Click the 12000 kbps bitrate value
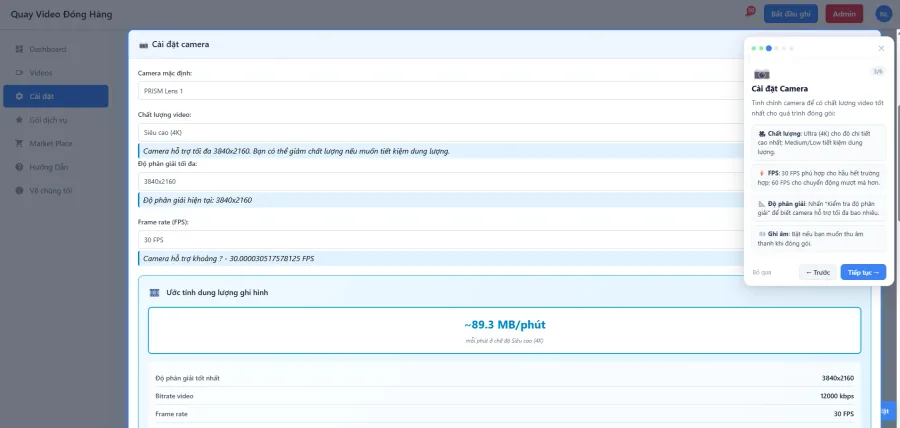The height and width of the screenshot is (428, 900). click(837, 396)
